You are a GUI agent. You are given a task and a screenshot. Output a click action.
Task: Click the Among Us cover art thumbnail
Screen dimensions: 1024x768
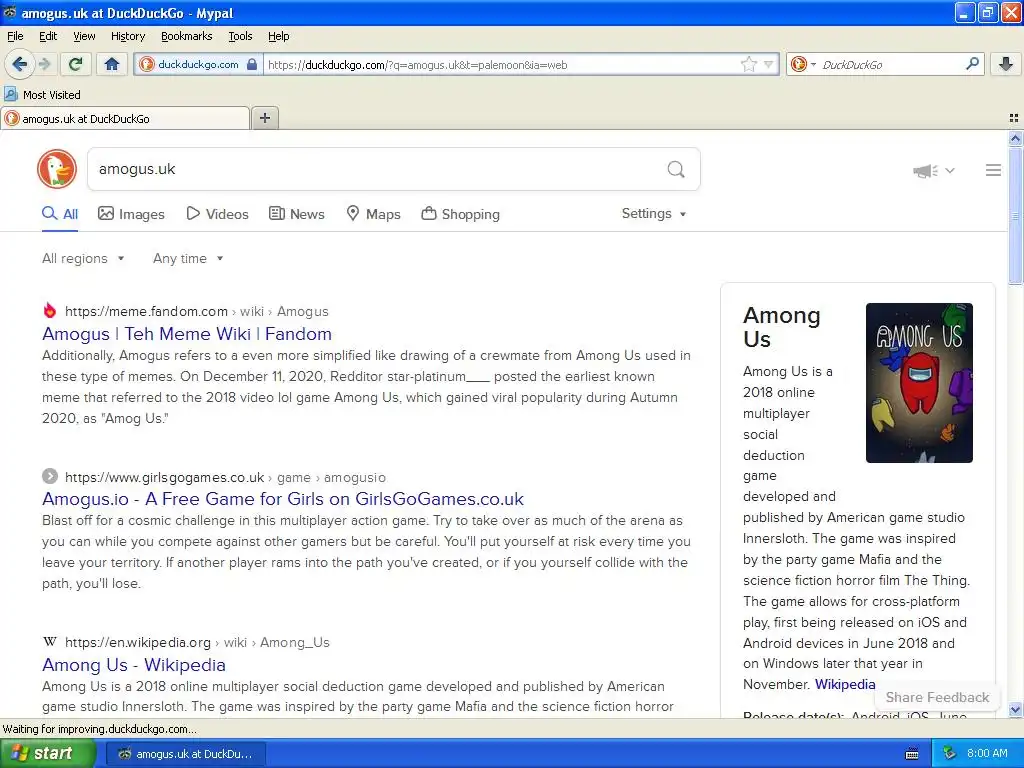pyautogui.click(x=919, y=383)
